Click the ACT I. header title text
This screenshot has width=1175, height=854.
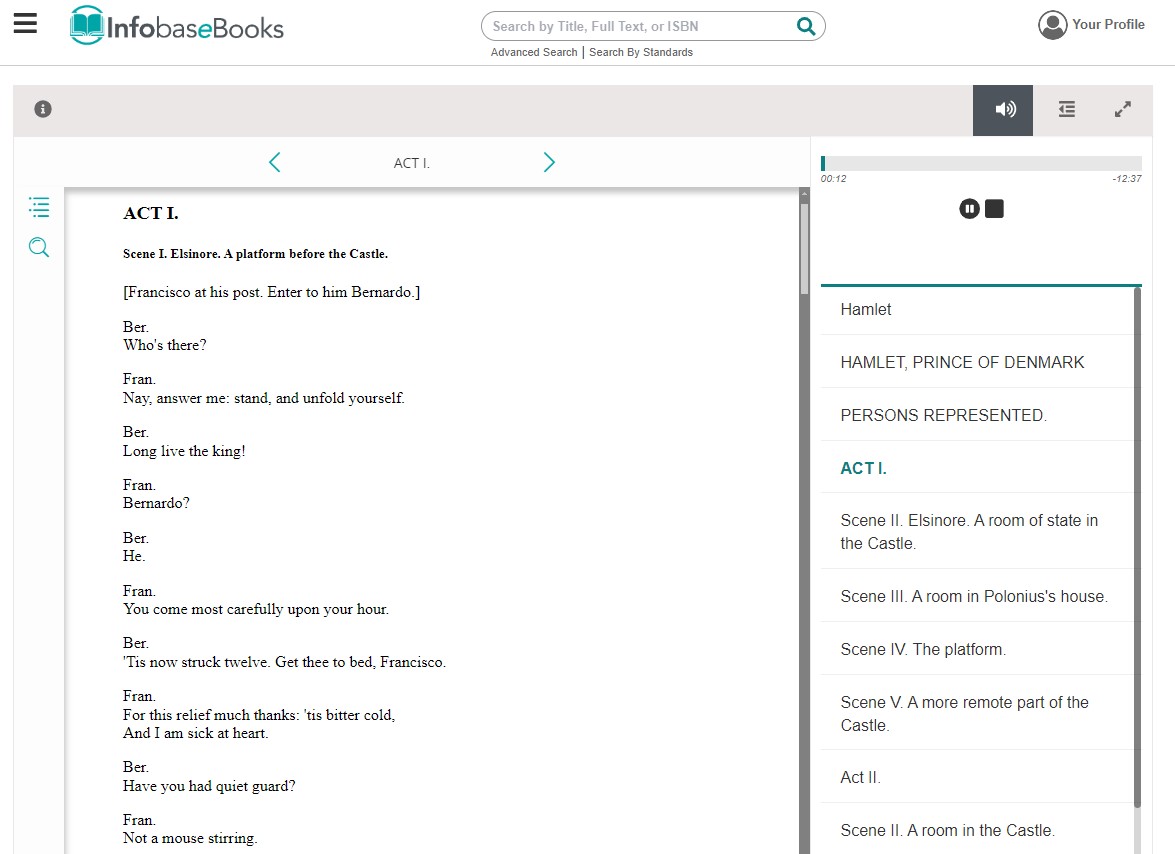[x=411, y=163]
